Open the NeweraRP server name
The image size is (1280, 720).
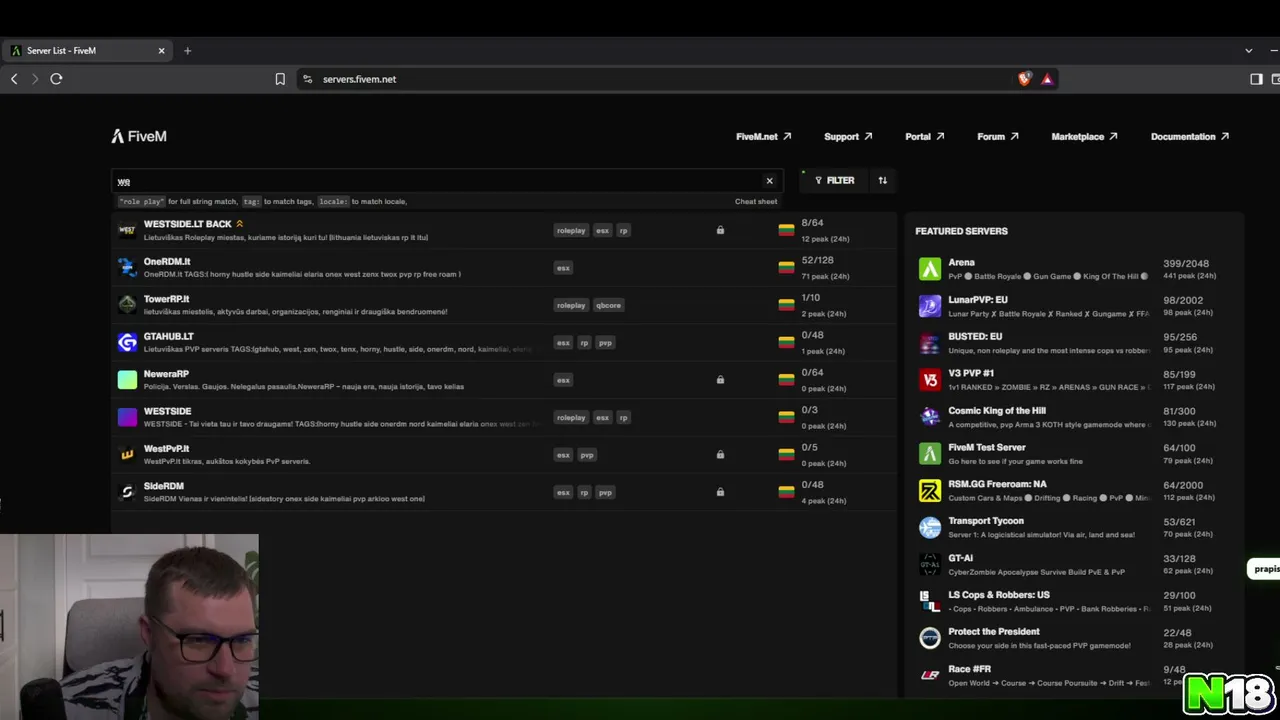[166, 374]
